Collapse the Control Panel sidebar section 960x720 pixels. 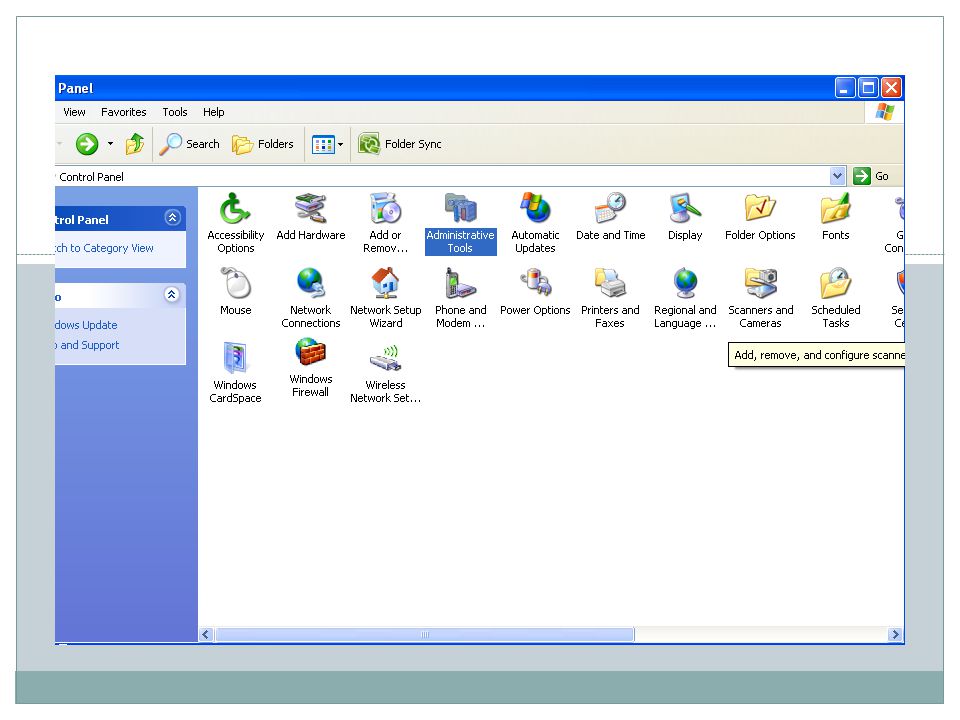click(x=173, y=218)
